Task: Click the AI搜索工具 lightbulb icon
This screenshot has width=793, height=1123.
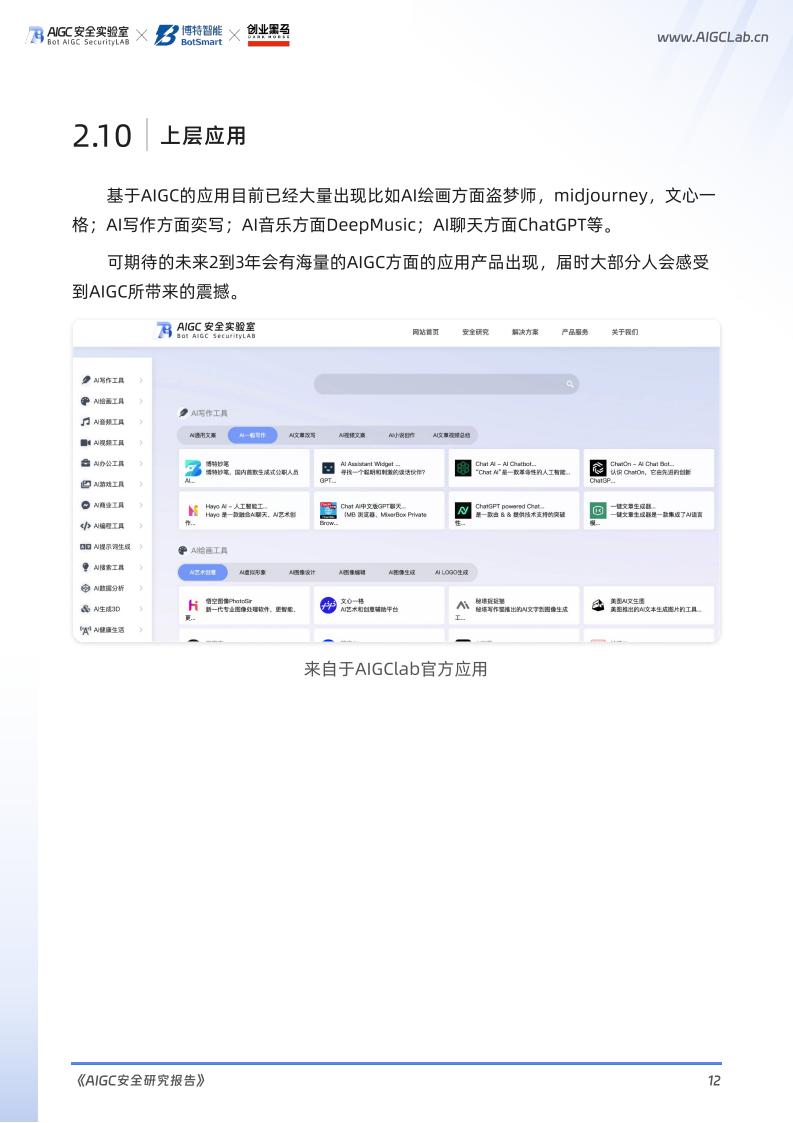Action: [x=86, y=567]
